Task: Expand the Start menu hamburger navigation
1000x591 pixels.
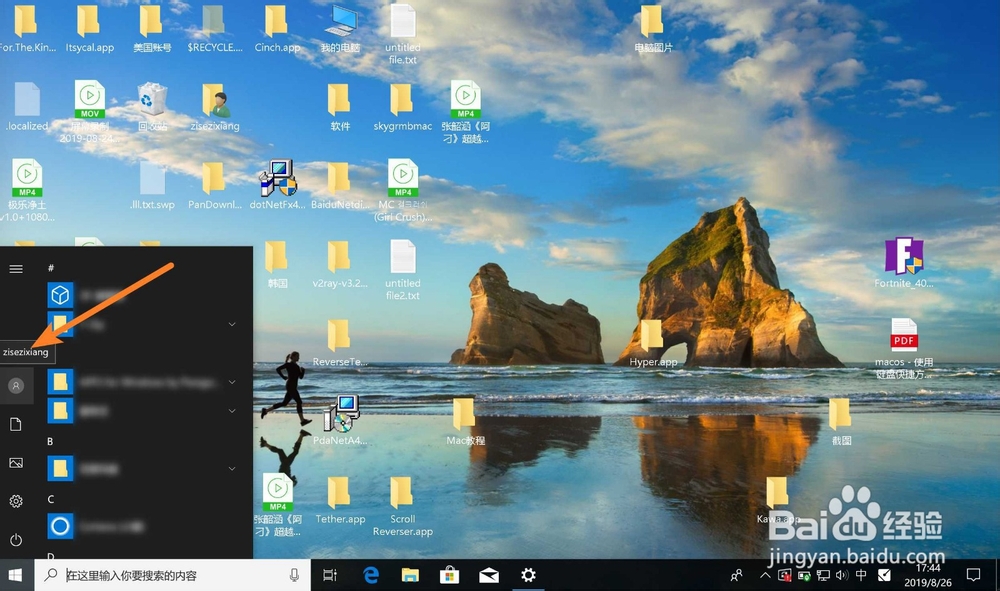Action: (16, 268)
